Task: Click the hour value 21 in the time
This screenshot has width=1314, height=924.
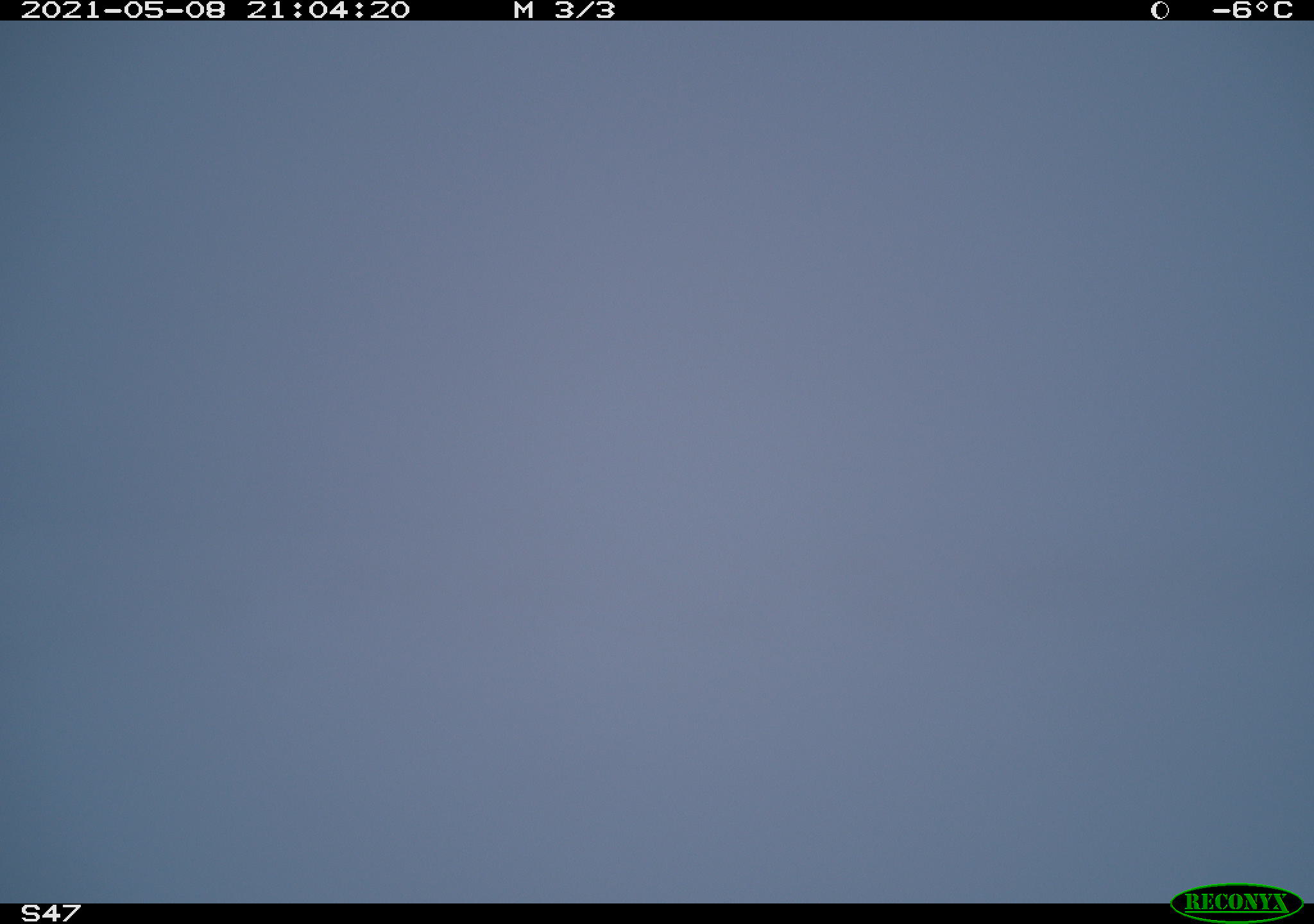Action: click(x=266, y=10)
